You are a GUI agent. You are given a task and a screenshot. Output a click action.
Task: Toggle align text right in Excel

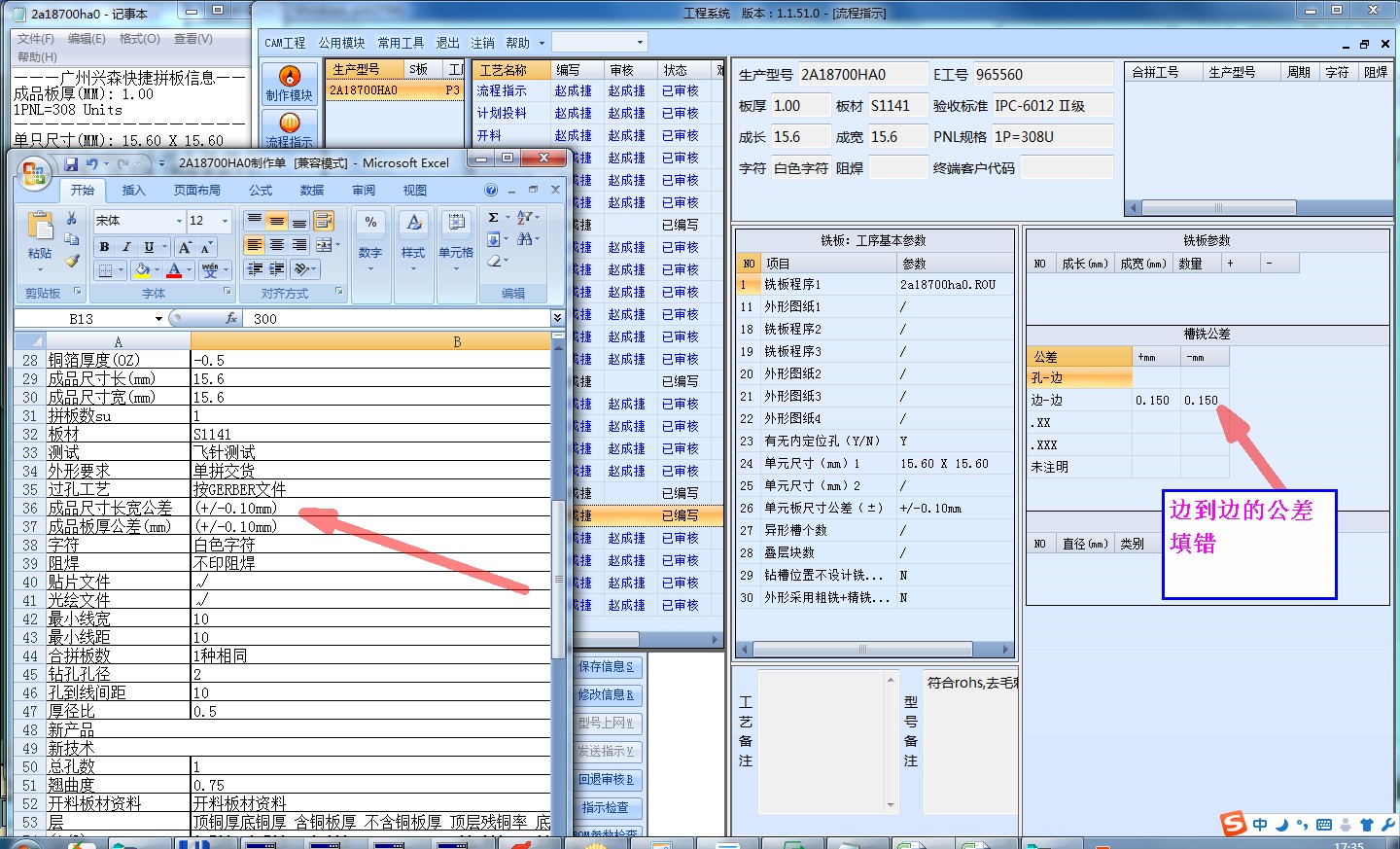(x=299, y=245)
